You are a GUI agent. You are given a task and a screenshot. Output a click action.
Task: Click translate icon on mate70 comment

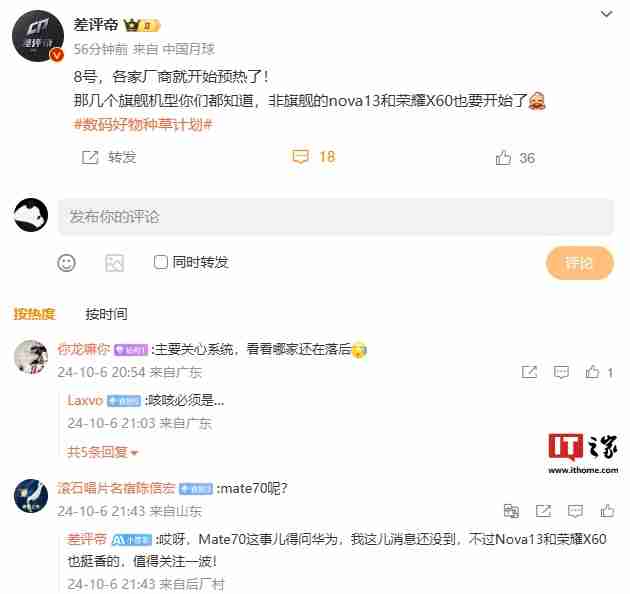(511, 511)
